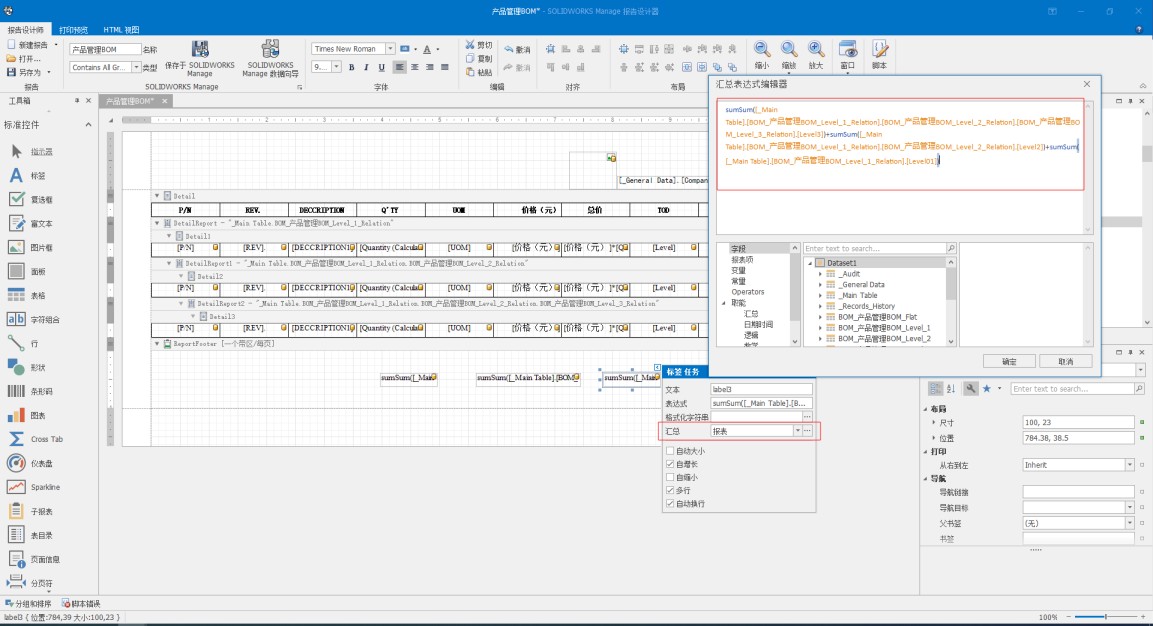Enable the 自缩小 checkbox
1153x626 pixels.
(670, 477)
